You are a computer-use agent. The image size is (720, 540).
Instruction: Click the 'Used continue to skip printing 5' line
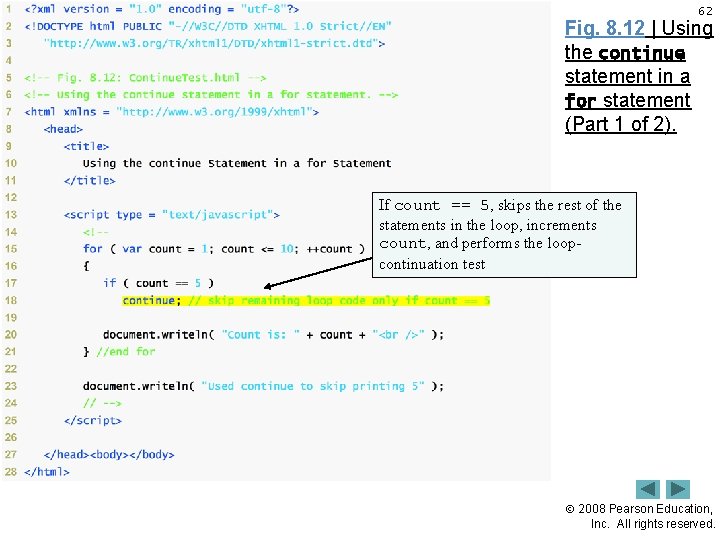tap(263, 386)
